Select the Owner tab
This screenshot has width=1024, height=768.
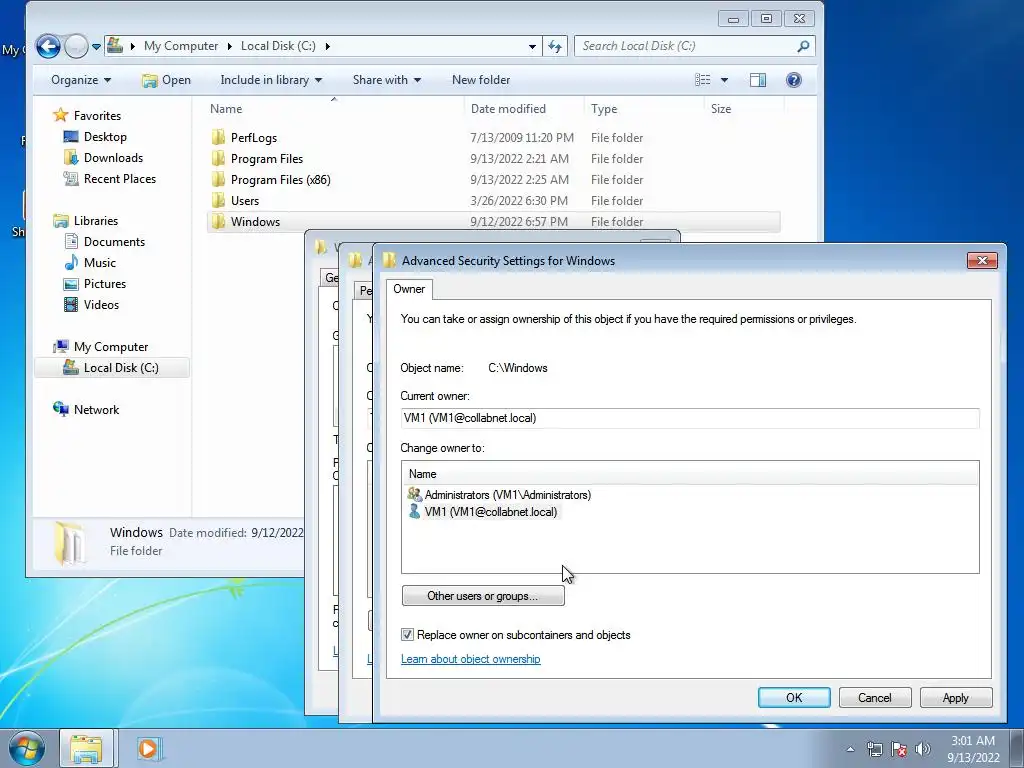coord(409,289)
